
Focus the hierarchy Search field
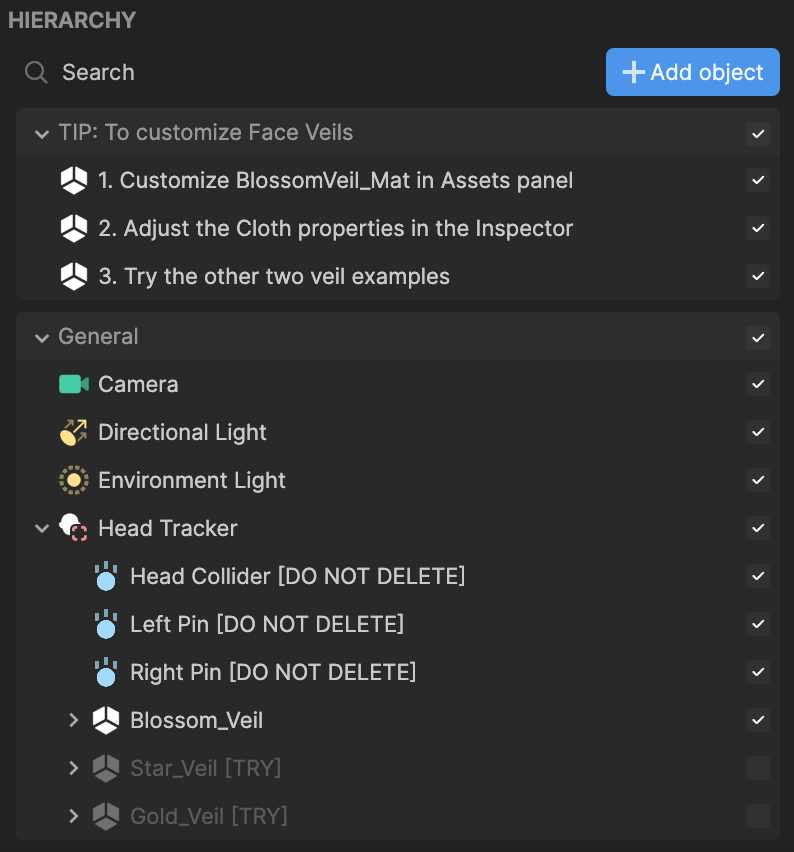(310, 72)
